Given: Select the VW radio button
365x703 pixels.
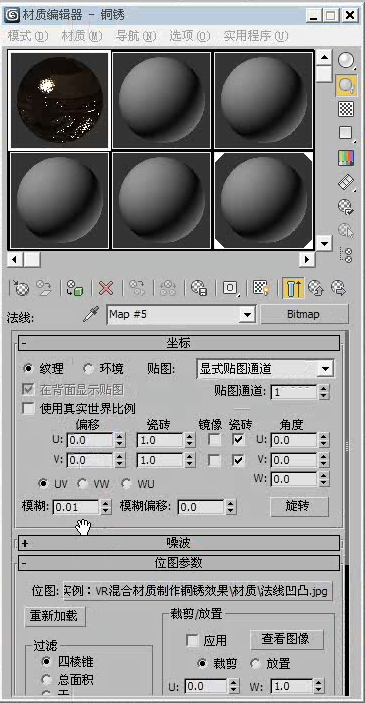Looking at the screenshot, I should 83,484.
